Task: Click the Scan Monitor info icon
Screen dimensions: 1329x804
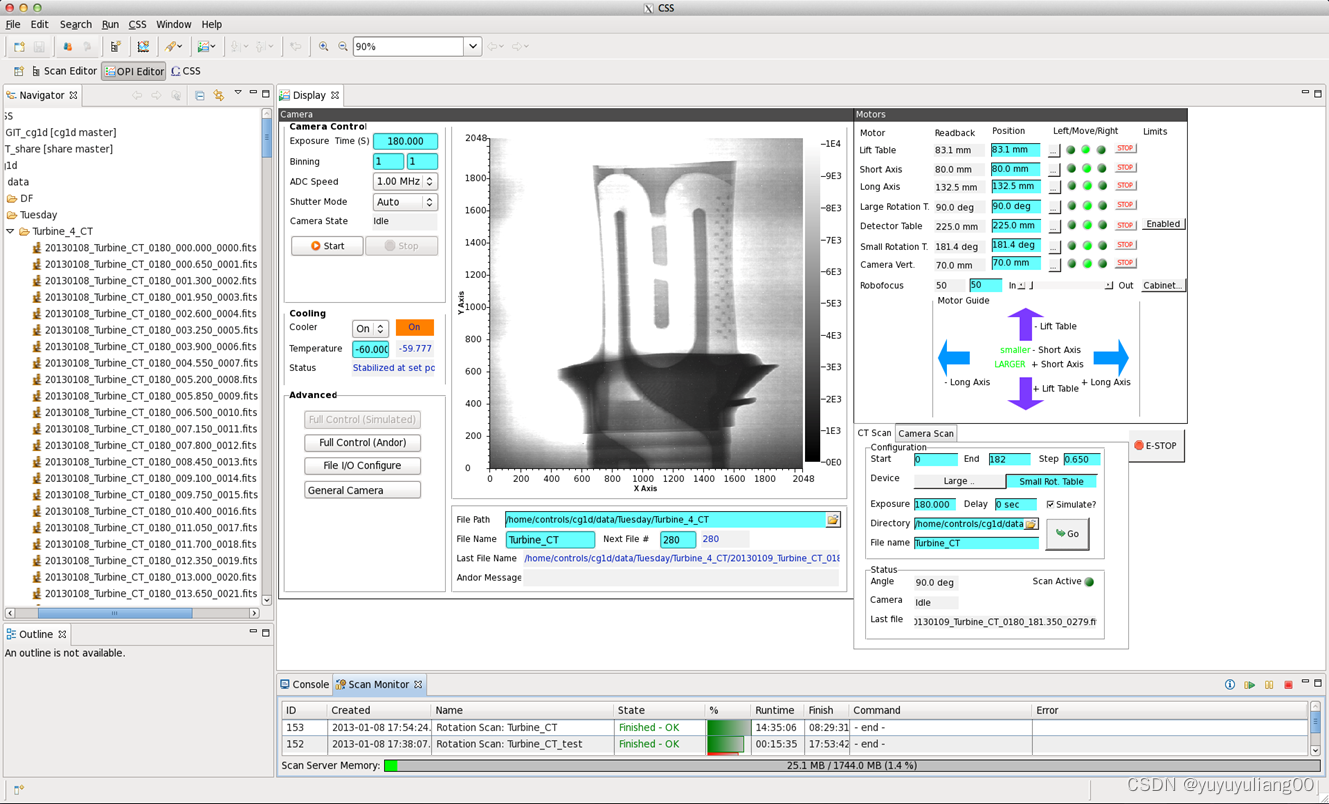Action: [1230, 685]
